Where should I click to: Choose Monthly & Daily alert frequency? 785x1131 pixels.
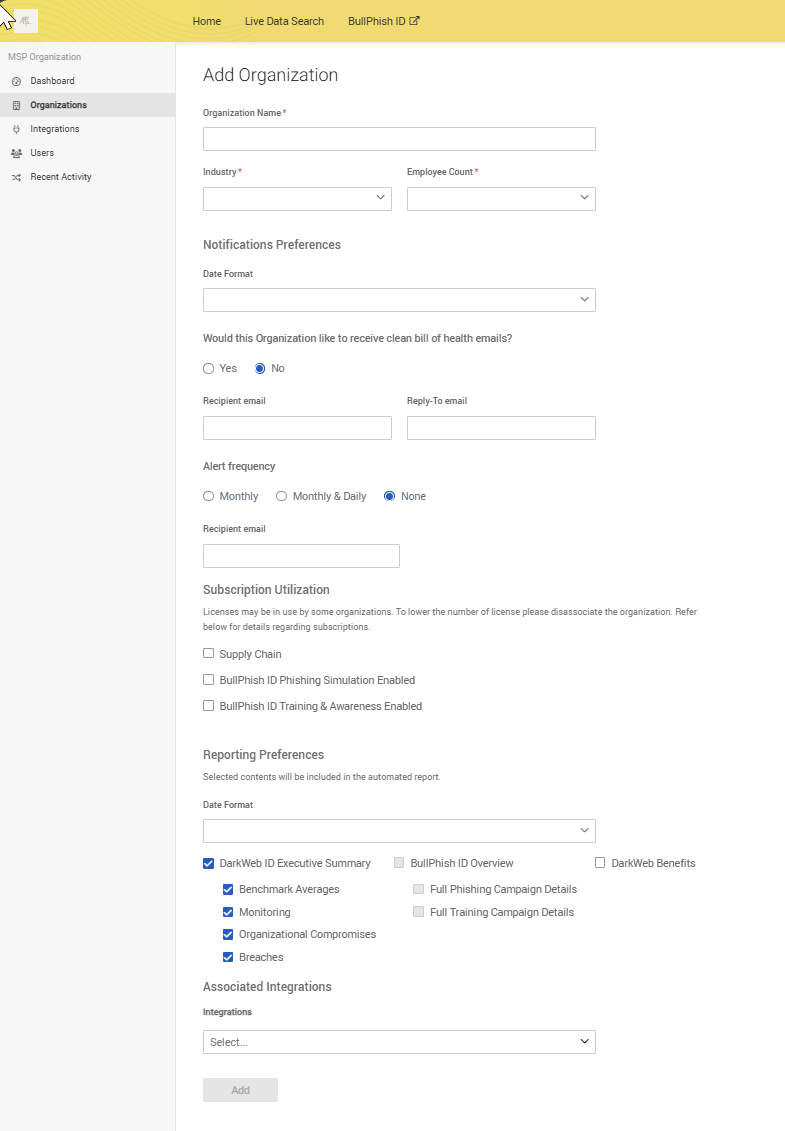(282, 496)
